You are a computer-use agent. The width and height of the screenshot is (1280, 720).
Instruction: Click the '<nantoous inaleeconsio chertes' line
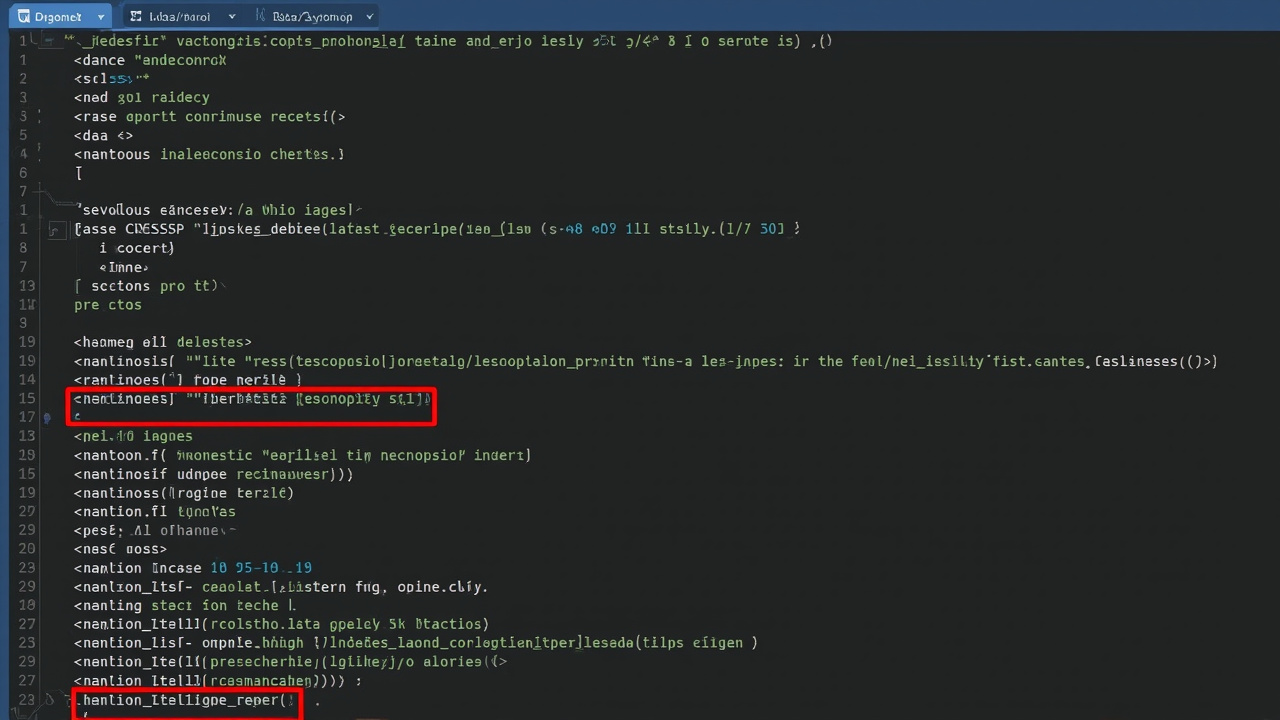[209, 155]
